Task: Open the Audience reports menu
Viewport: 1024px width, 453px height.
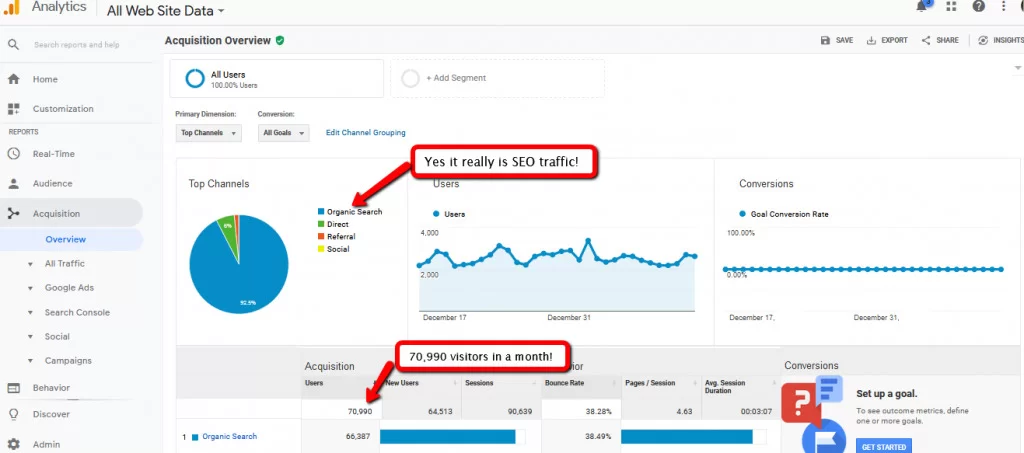Action: coord(52,184)
